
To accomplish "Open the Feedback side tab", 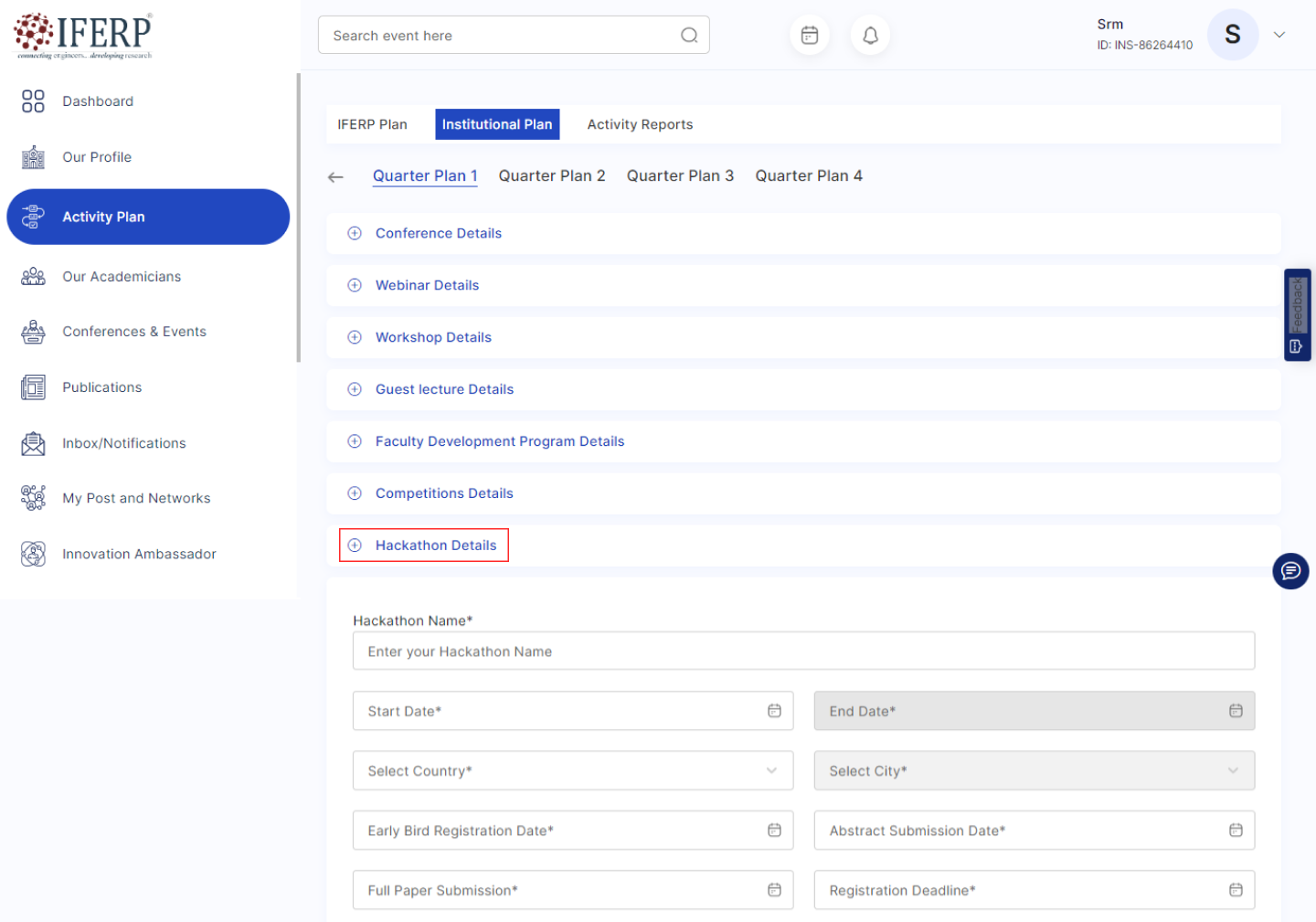I will 1297,314.
